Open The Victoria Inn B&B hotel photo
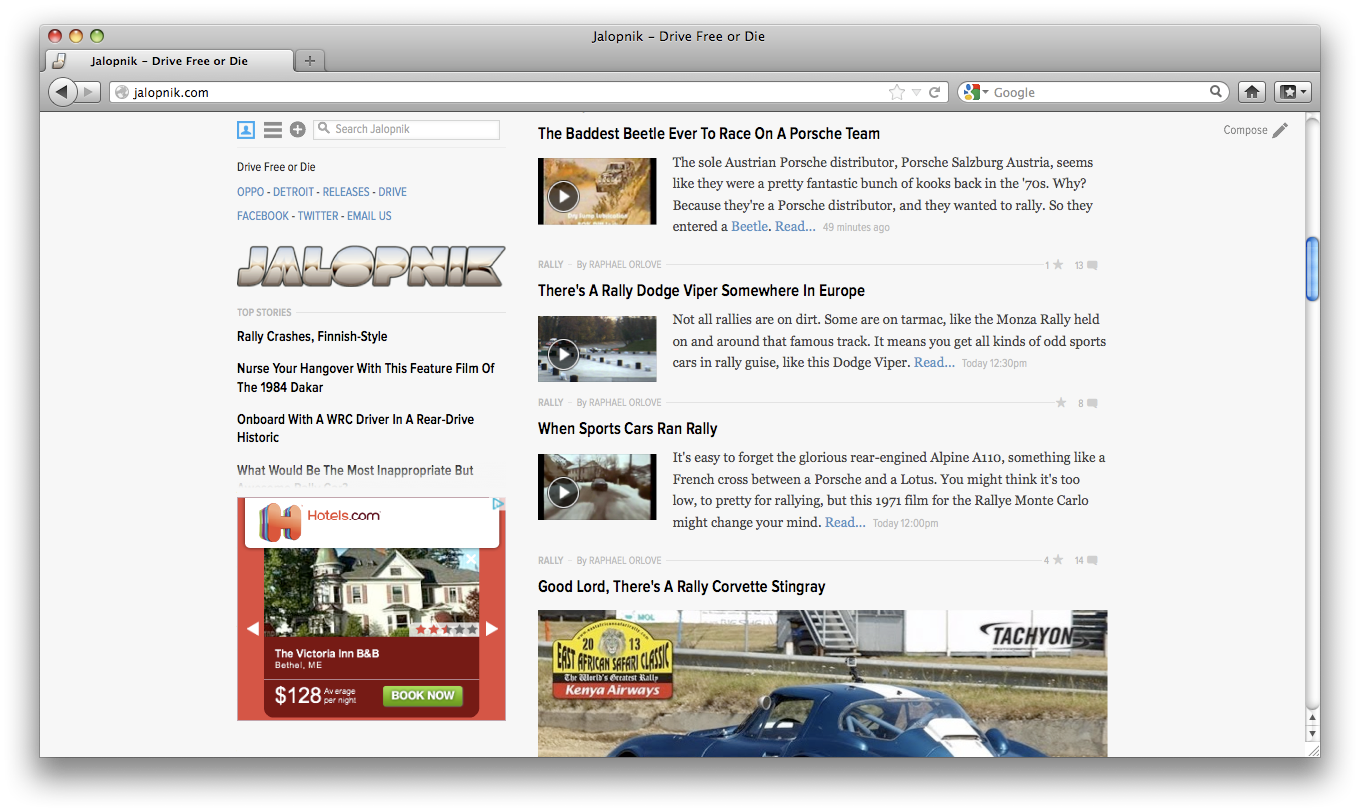 coord(371,593)
